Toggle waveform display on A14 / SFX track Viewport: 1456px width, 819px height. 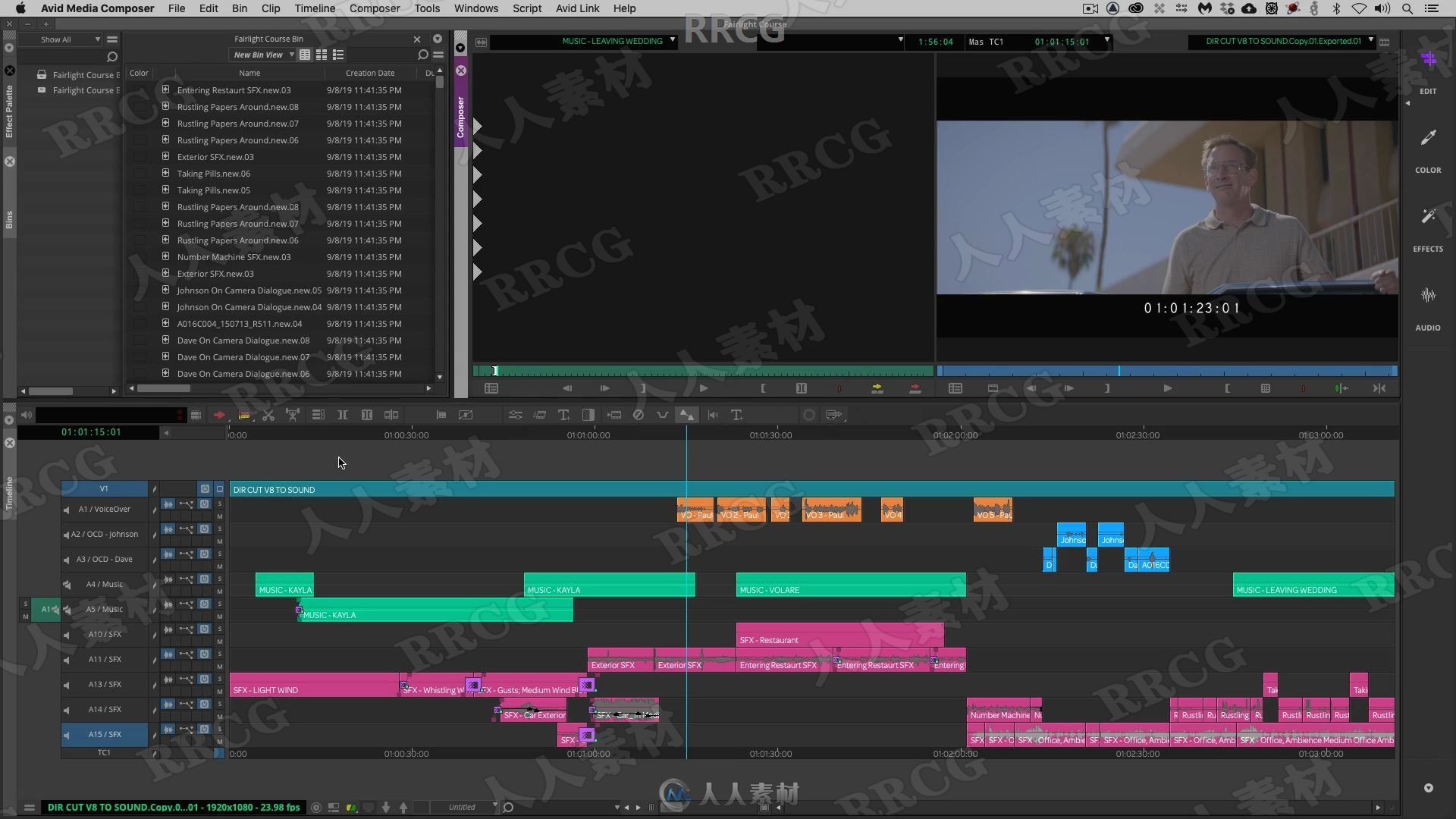point(168,704)
